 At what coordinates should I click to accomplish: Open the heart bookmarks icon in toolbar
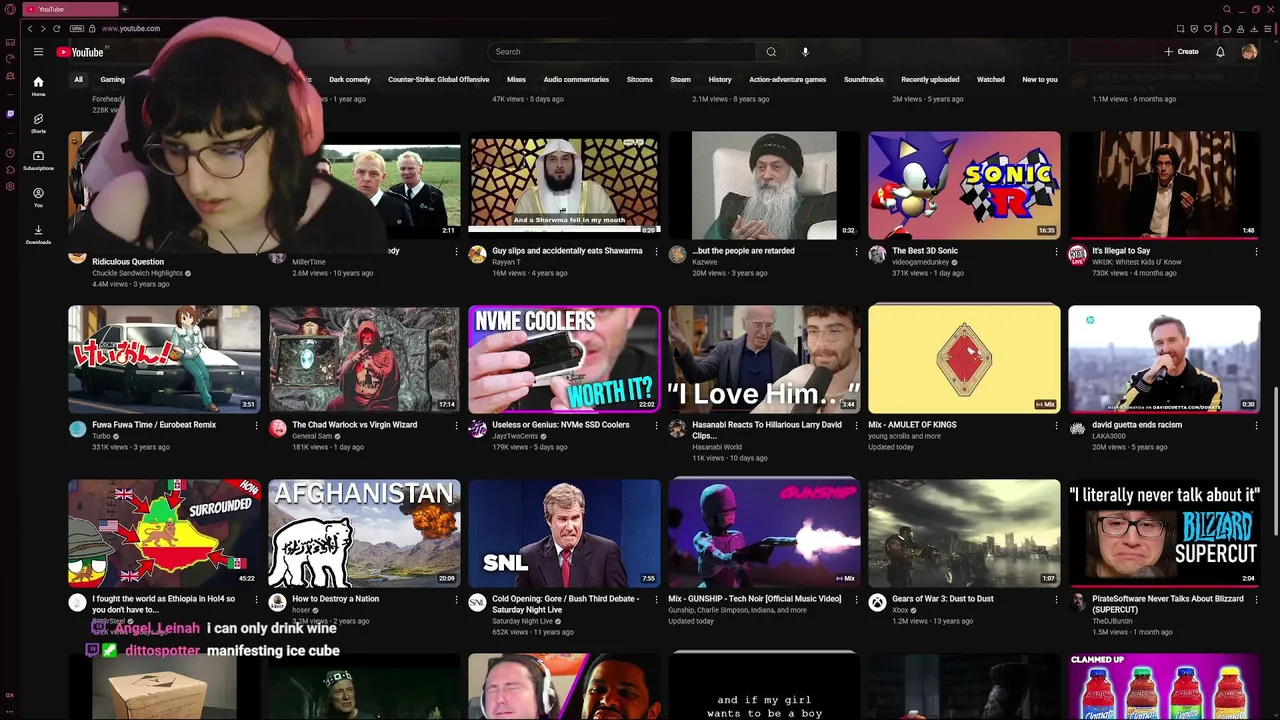tap(1208, 29)
